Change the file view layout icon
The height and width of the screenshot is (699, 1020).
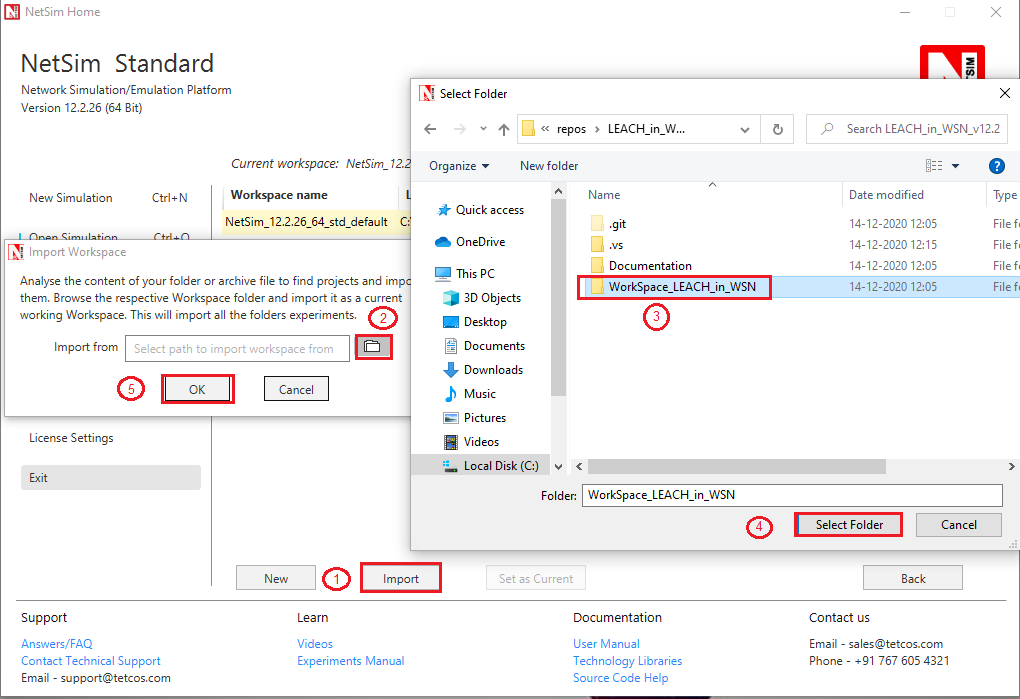[x=934, y=166]
